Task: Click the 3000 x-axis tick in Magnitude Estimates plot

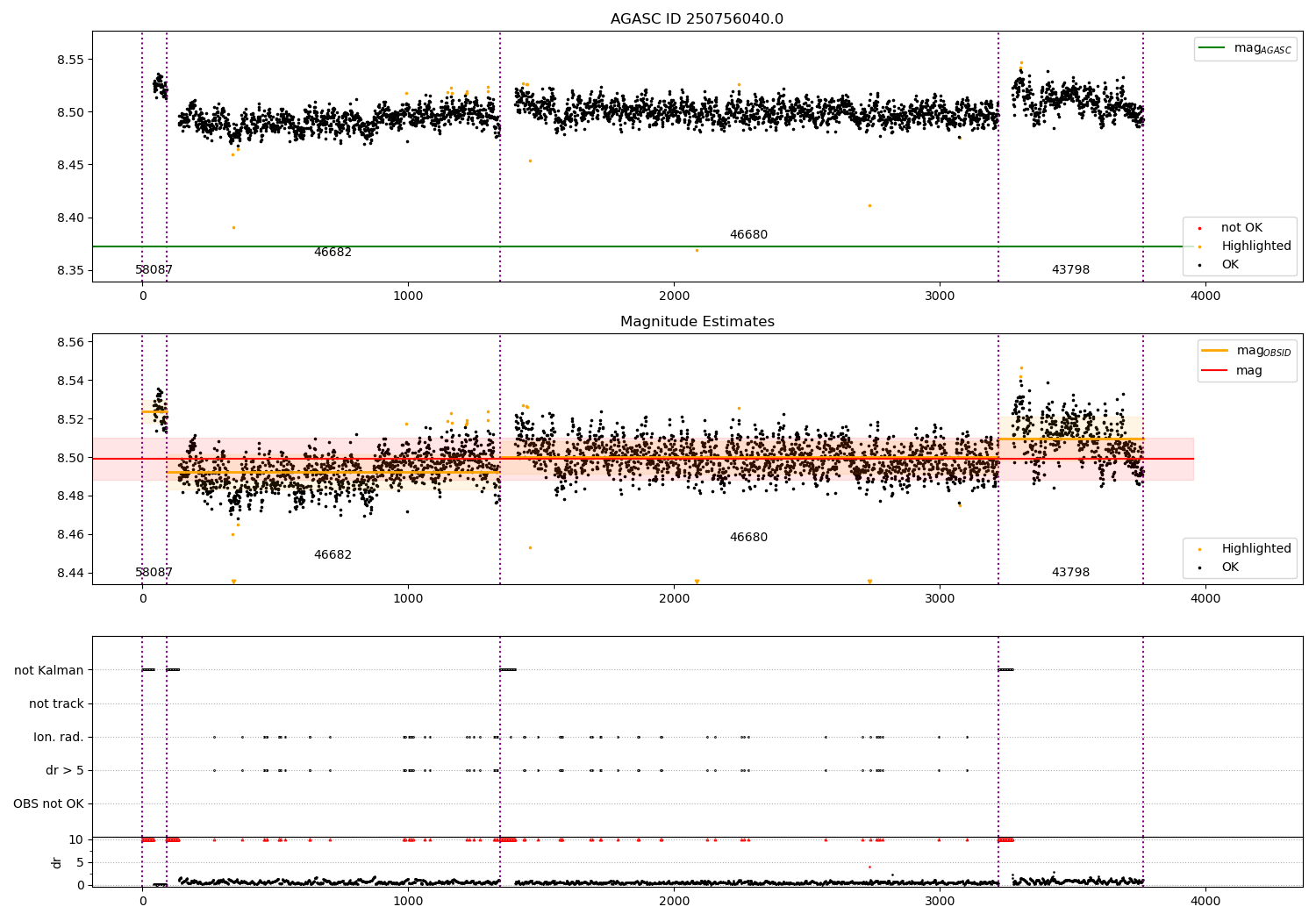Action: click(x=940, y=599)
